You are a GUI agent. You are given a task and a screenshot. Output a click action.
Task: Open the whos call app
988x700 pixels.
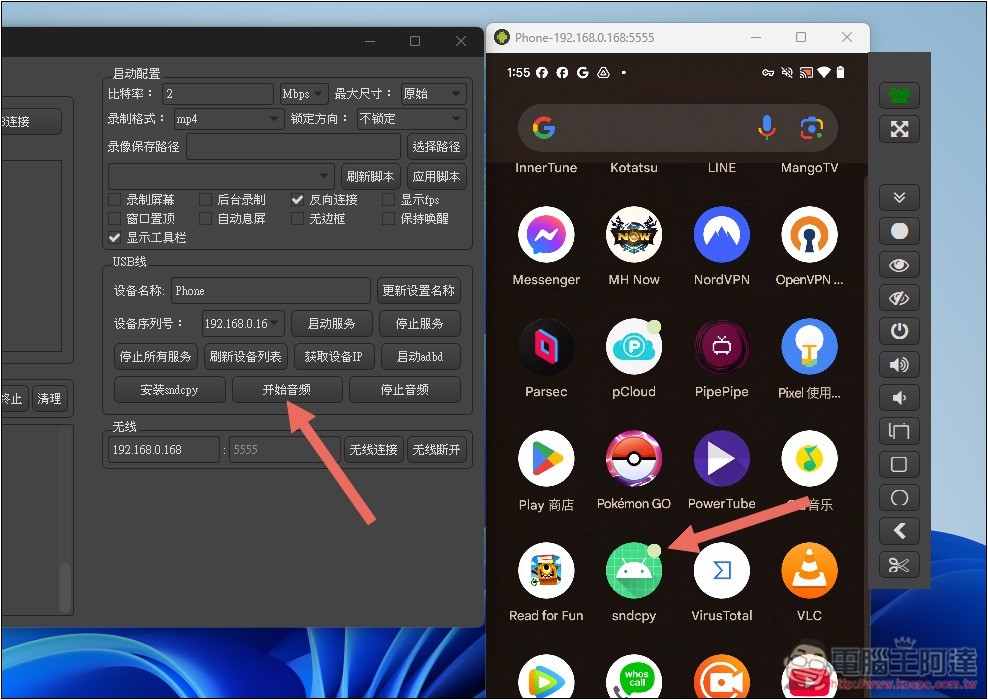tap(633, 677)
